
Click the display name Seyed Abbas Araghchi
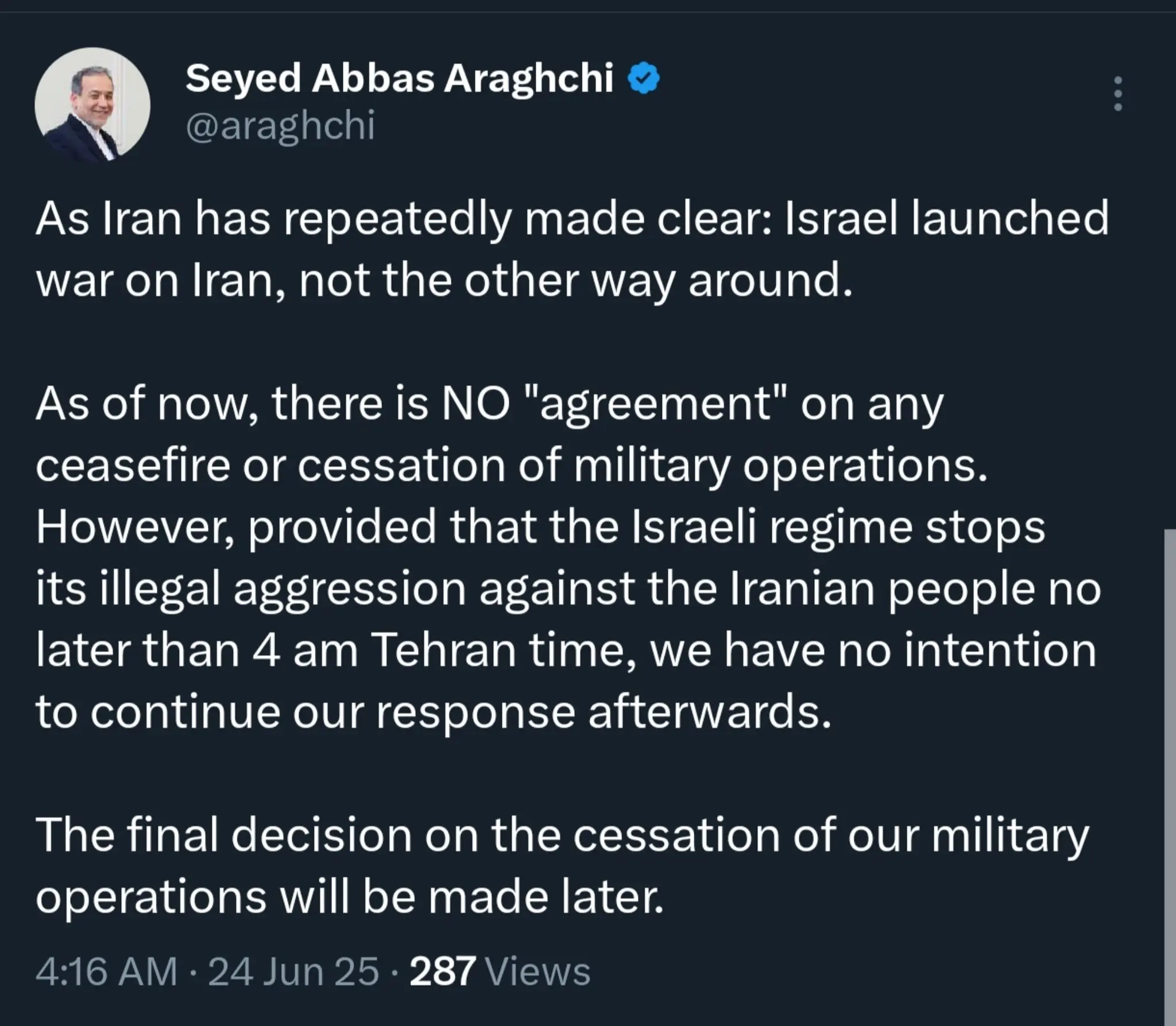400,79
